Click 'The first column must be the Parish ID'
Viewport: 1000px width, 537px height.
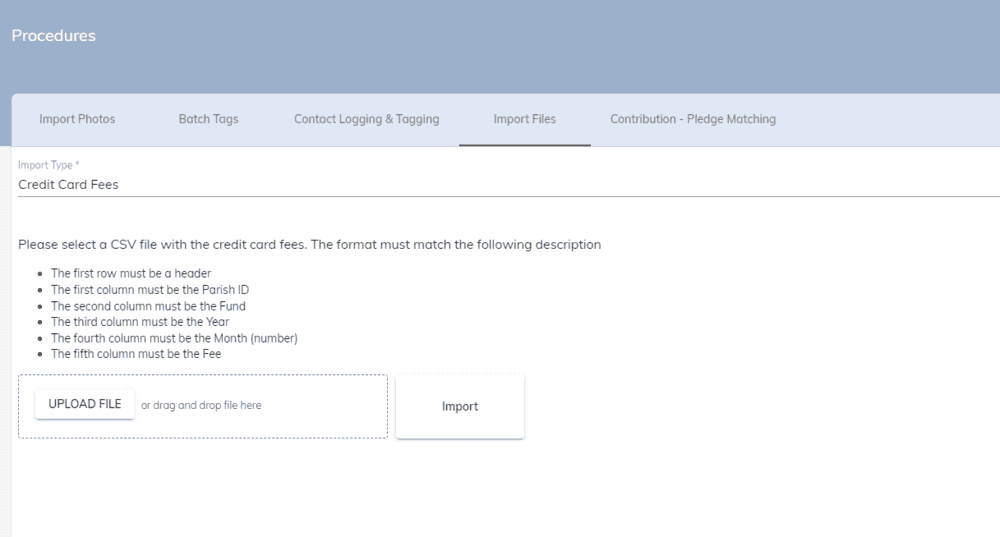tap(150, 290)
